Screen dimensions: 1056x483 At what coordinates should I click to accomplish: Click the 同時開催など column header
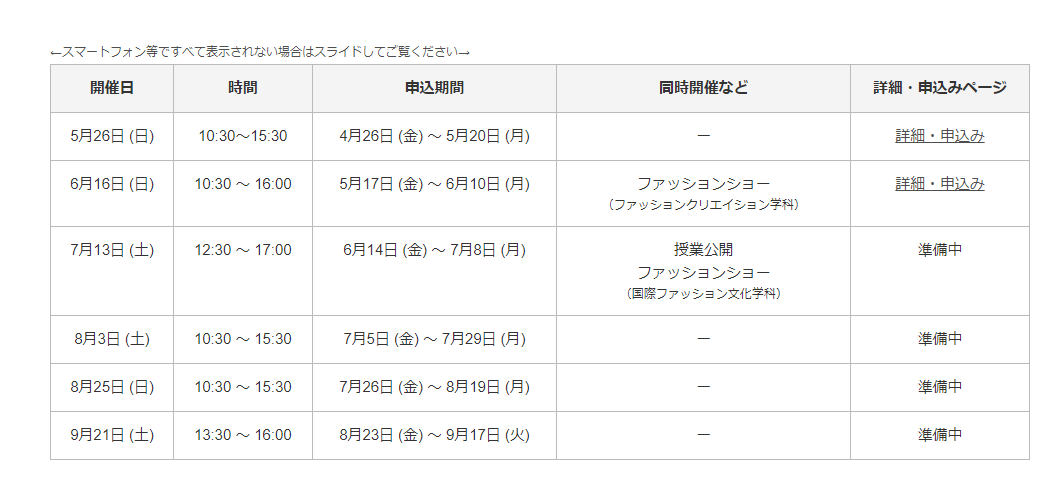703,88
